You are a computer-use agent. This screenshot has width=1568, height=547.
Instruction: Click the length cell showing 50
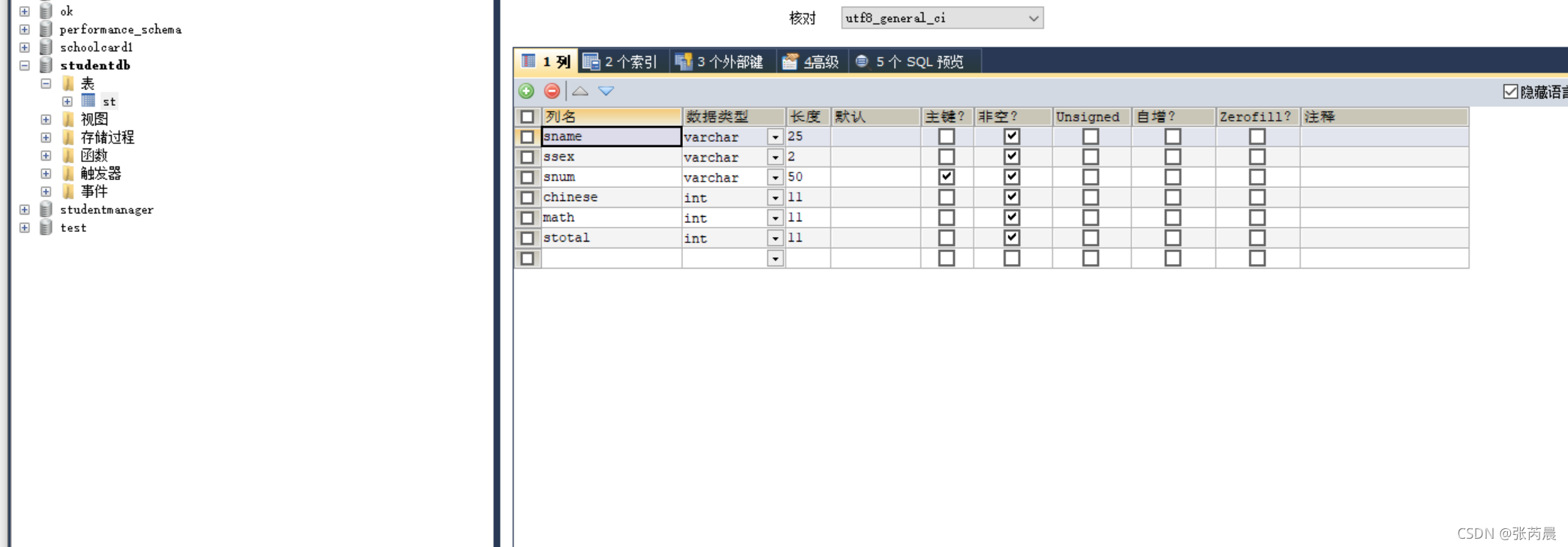[808, 177]
